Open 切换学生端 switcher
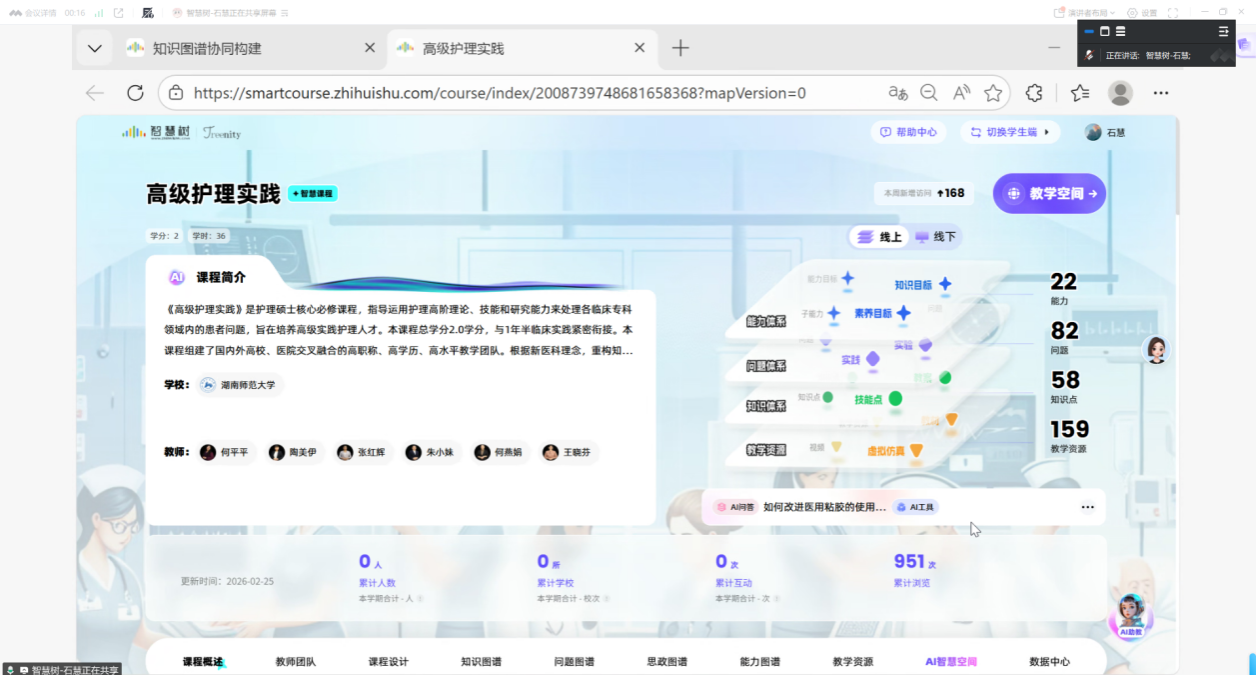 (1011, 132)
